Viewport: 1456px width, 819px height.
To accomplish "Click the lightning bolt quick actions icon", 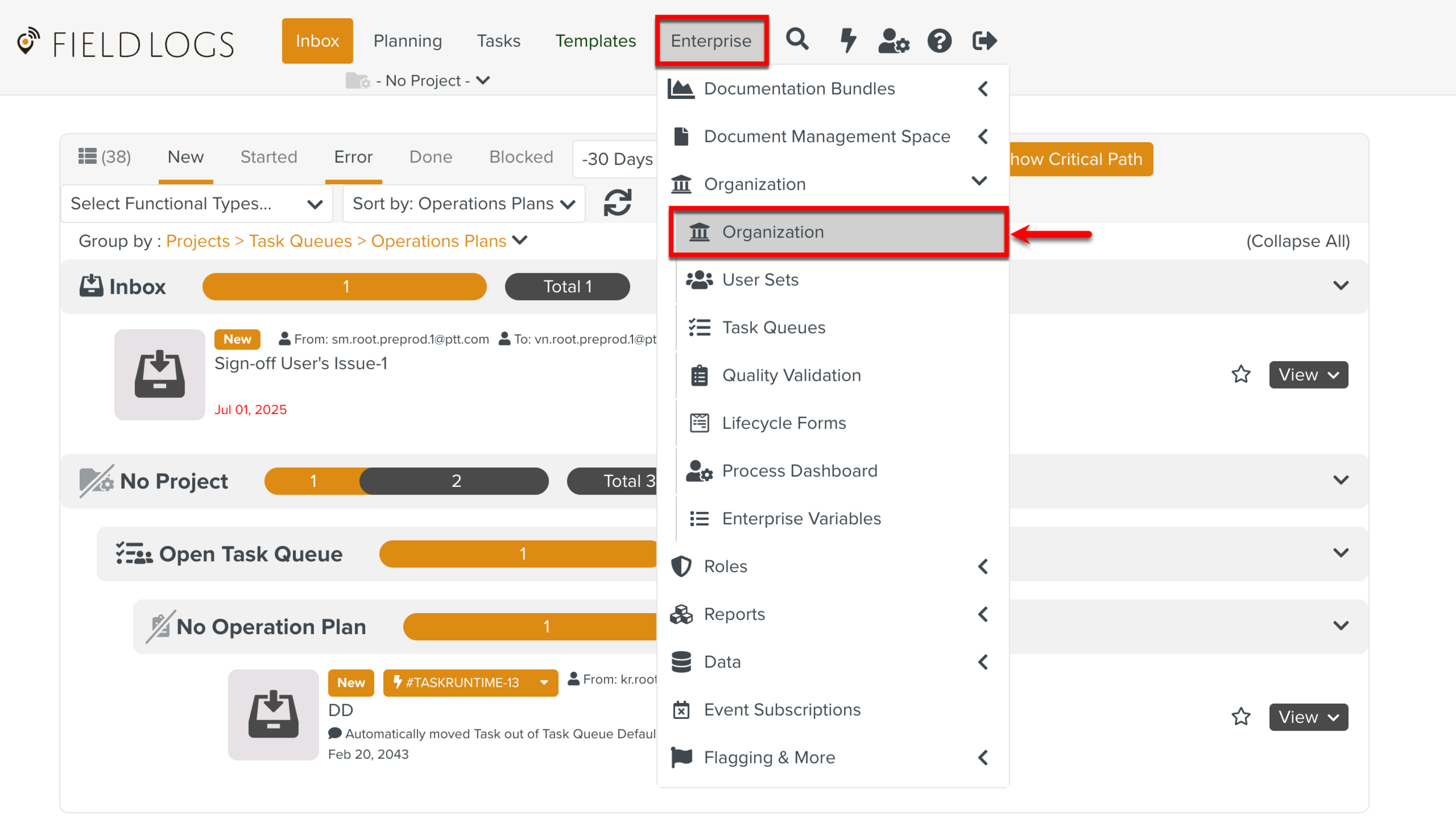I will [847, 40].
